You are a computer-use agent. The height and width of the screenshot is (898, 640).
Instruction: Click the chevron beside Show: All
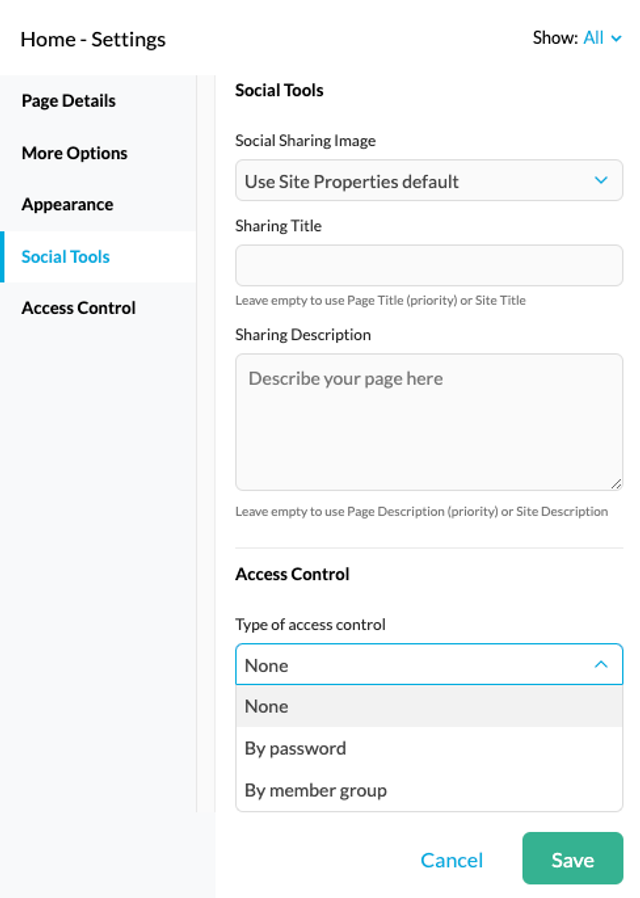(x=617, y=39)
